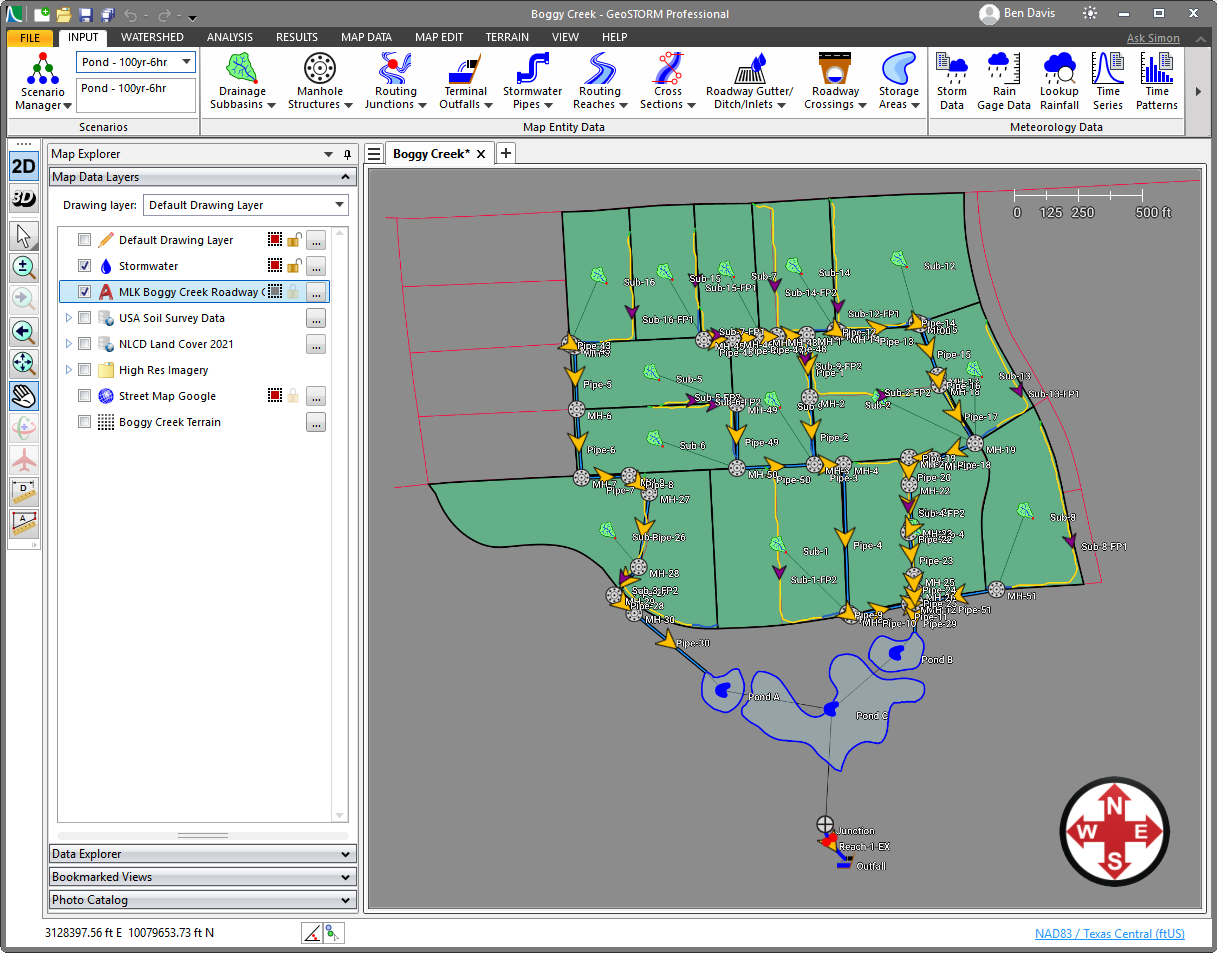
Task: Expand the Data Explorer panel
Action: point(202,853)
